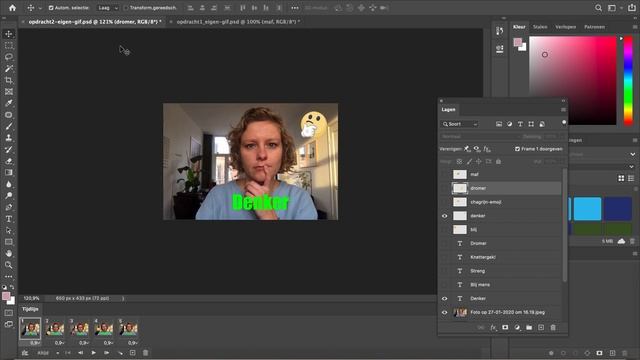Toggle Autom. selectie checkbox
Screen dimensions: 640x360
pyautogui.click(x=51, y=8)
